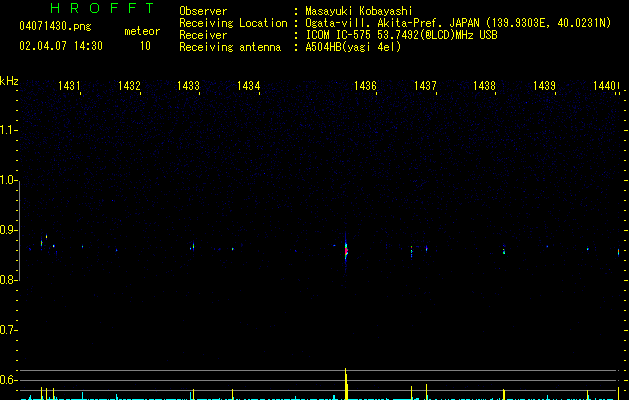Click the strong magenta meteor echo near 1436

(x=346, y=252)
